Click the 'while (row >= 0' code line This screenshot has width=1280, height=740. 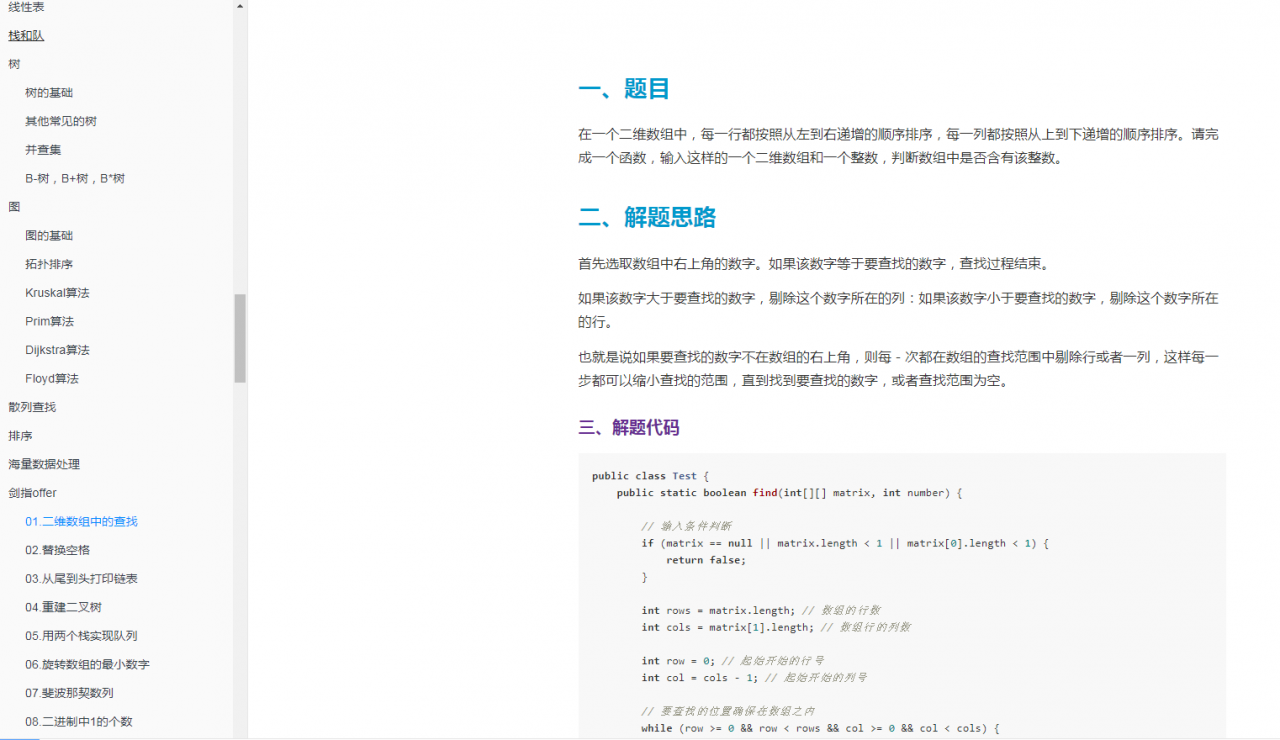point(821,728)
